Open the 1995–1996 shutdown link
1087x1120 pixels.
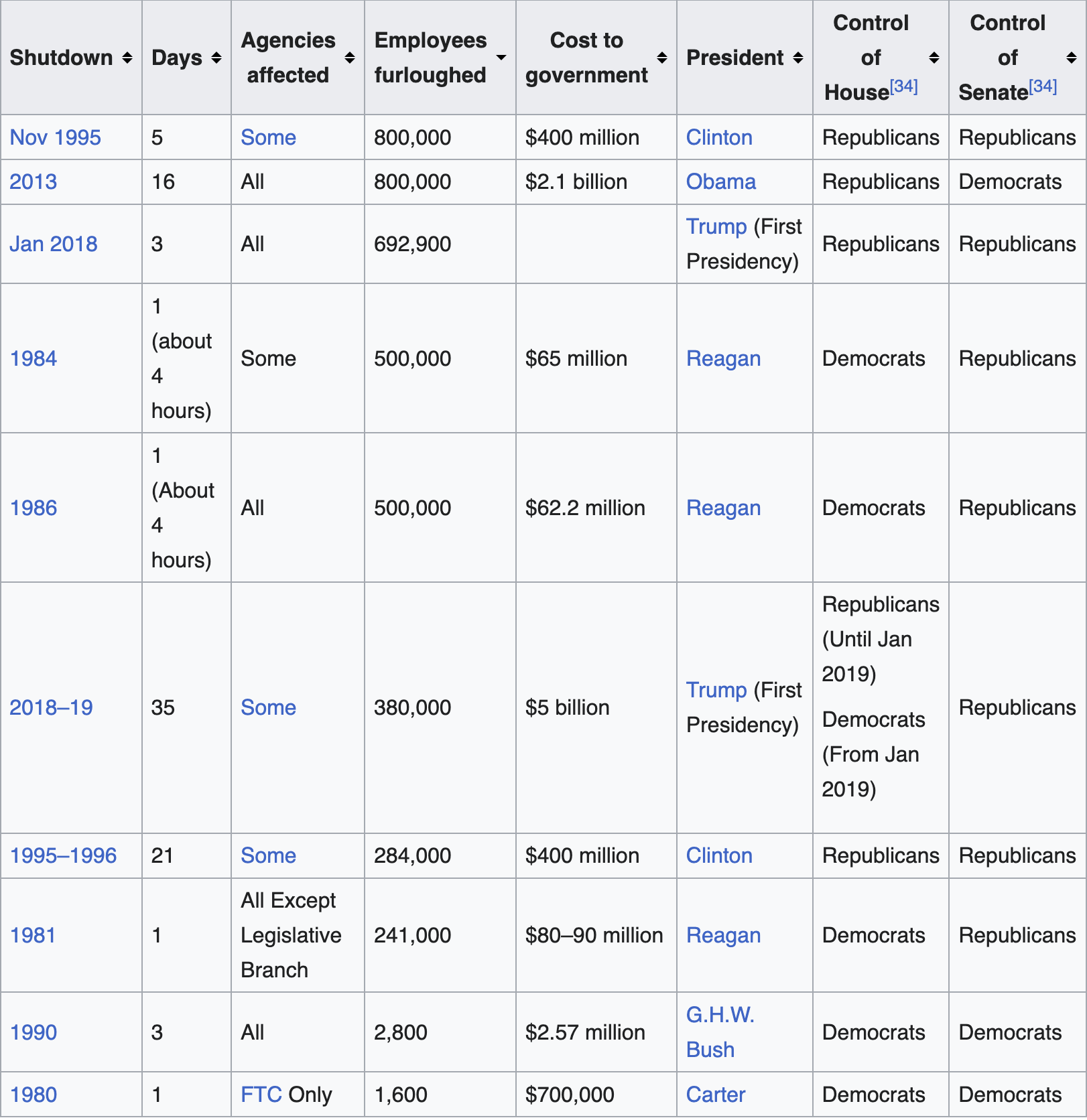(63, 855)
